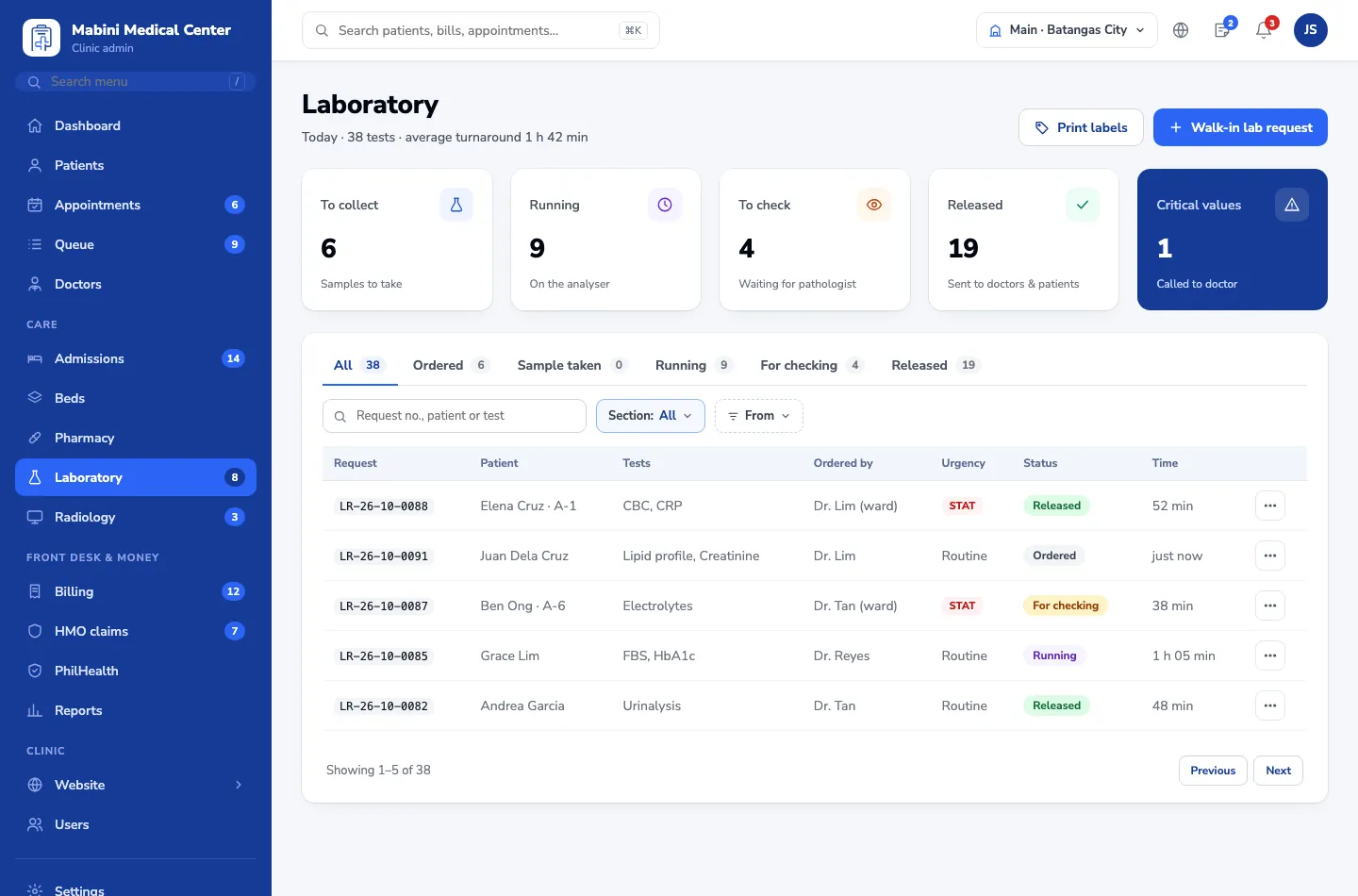
Task: Open row actions for LR-26-10-0085
Action: pyautogui.click(x=1270, y=655)
